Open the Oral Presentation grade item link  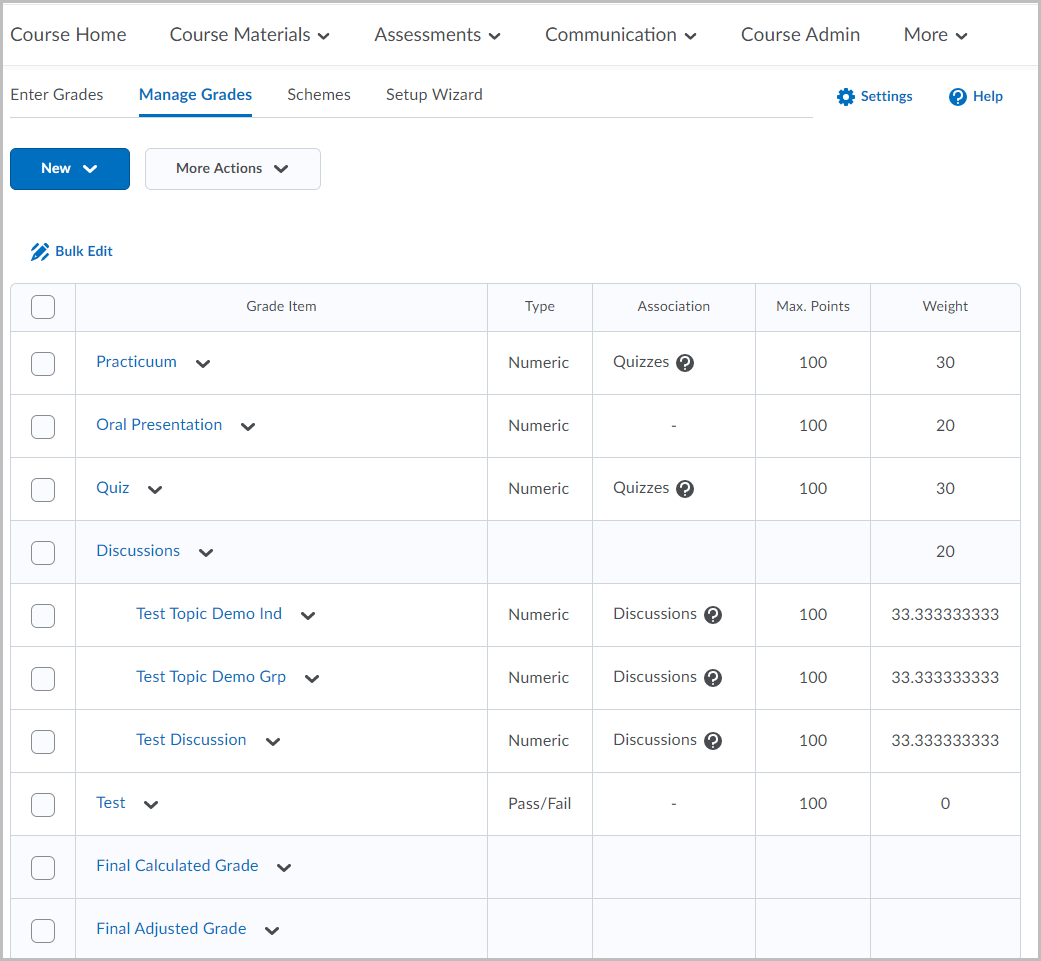tap(159, 425)
